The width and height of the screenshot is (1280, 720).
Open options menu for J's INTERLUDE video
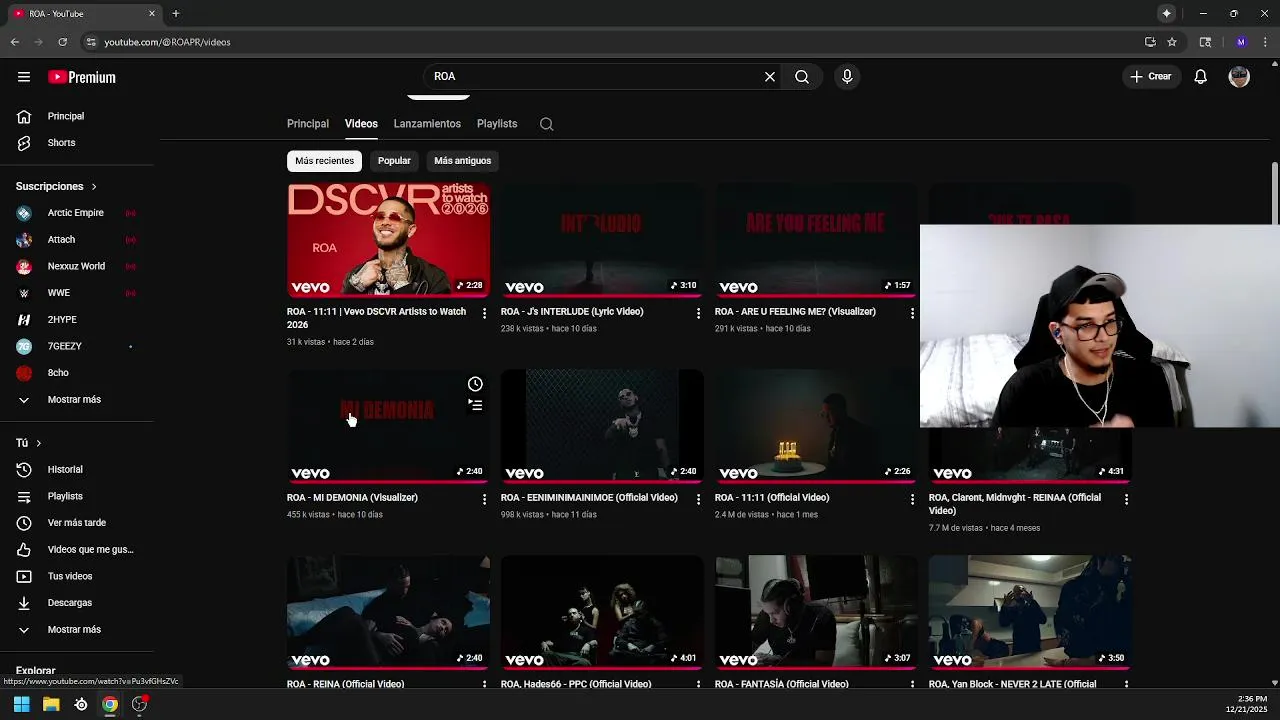click(698, 313)
